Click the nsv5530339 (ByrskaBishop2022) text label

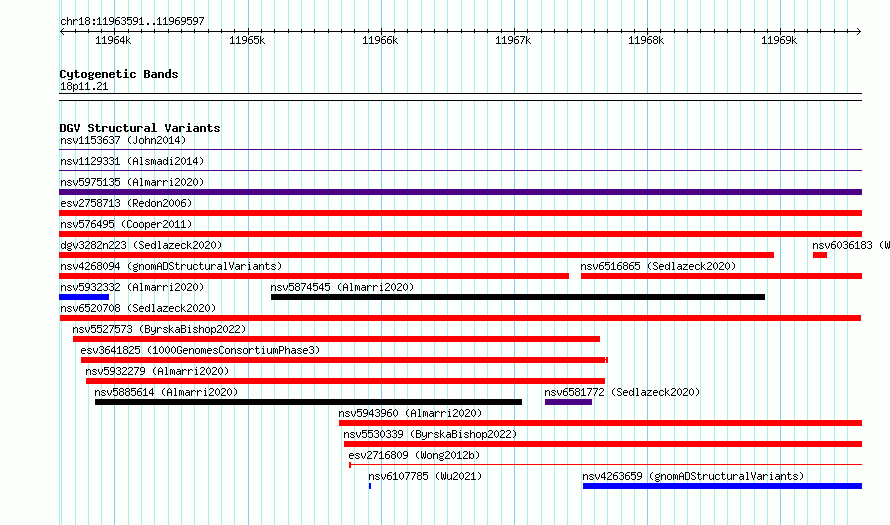point(430,434)
